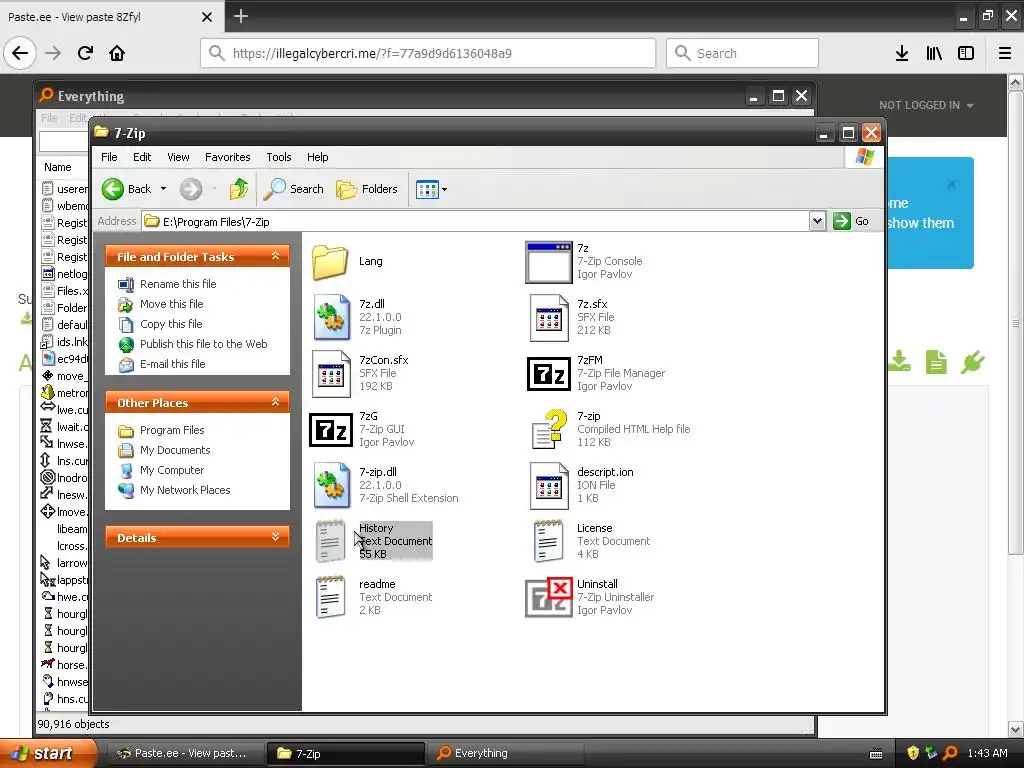Open the Back button history dropdown arrow
Screen dimensions: 1024x768
(x=163, y=189)
